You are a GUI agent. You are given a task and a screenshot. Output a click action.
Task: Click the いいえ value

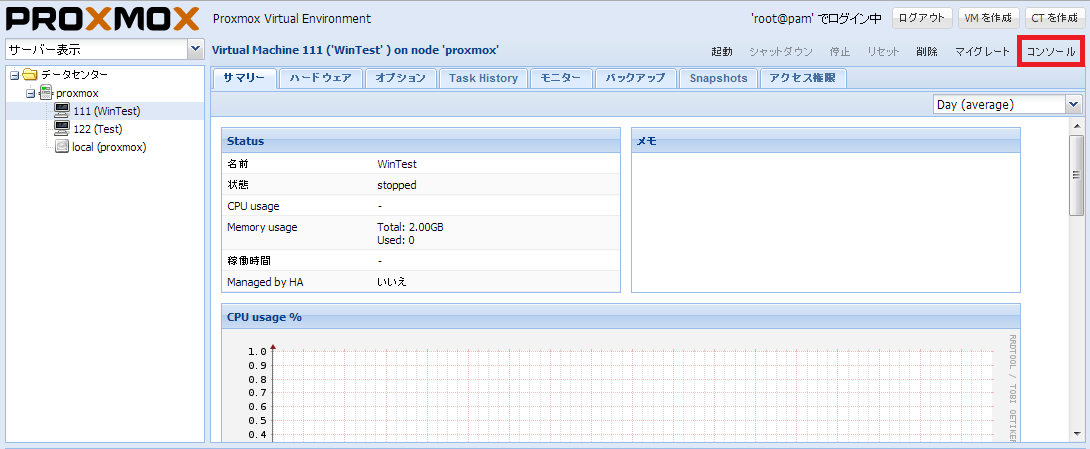click(392, 282)
